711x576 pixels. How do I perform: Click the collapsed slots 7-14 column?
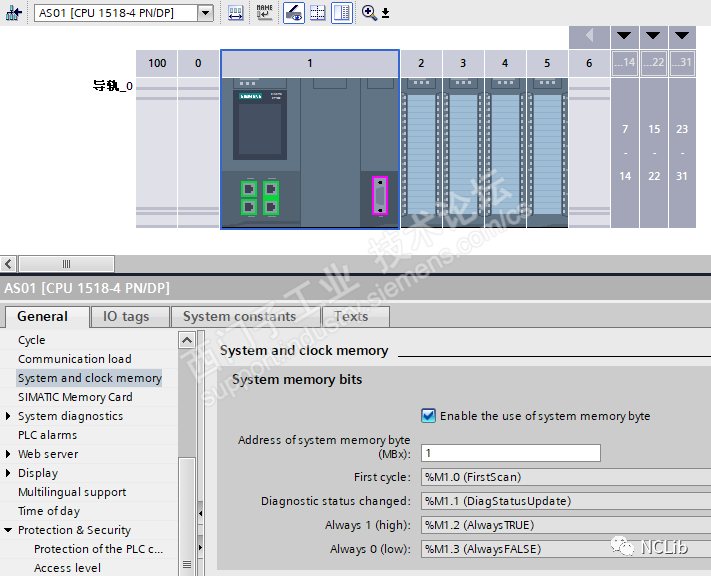click(625, 153)
